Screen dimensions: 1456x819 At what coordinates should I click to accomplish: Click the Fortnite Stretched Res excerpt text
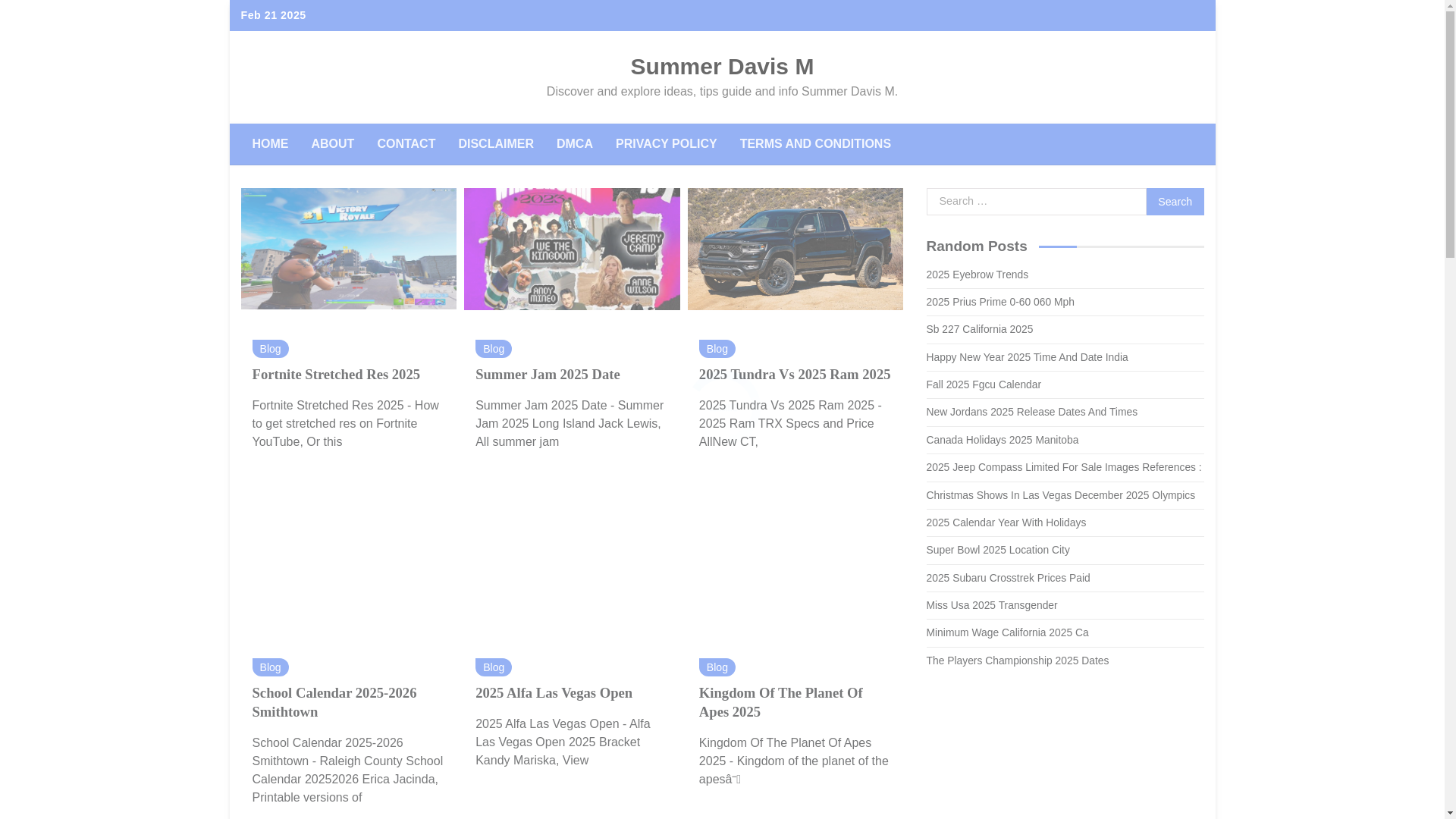click(x=346, y=424)
